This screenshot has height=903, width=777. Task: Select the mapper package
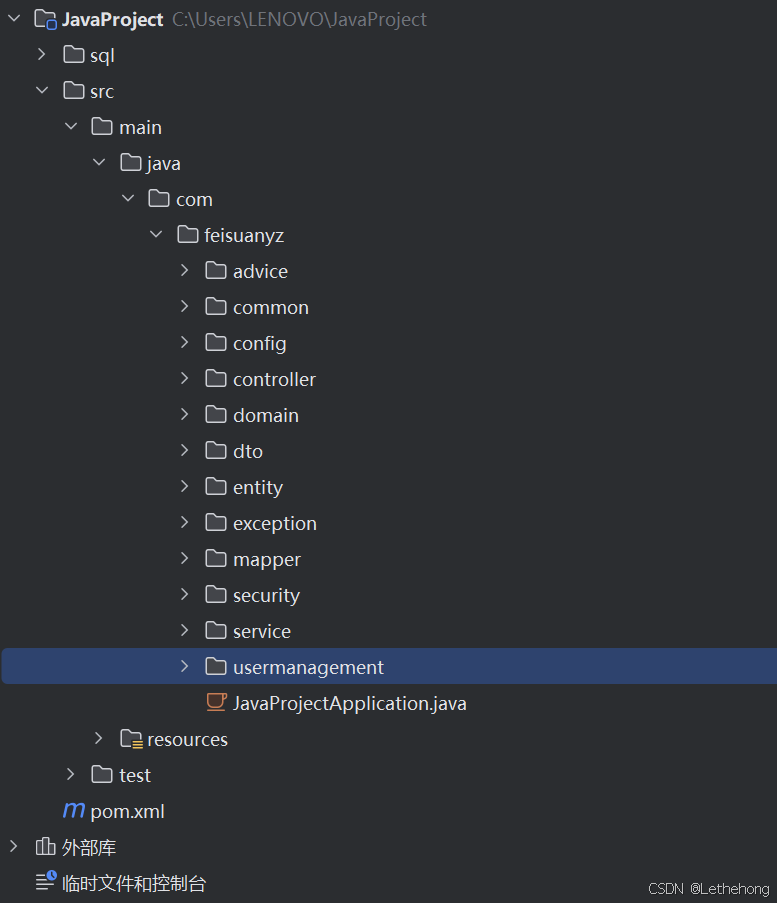point(266,559)
